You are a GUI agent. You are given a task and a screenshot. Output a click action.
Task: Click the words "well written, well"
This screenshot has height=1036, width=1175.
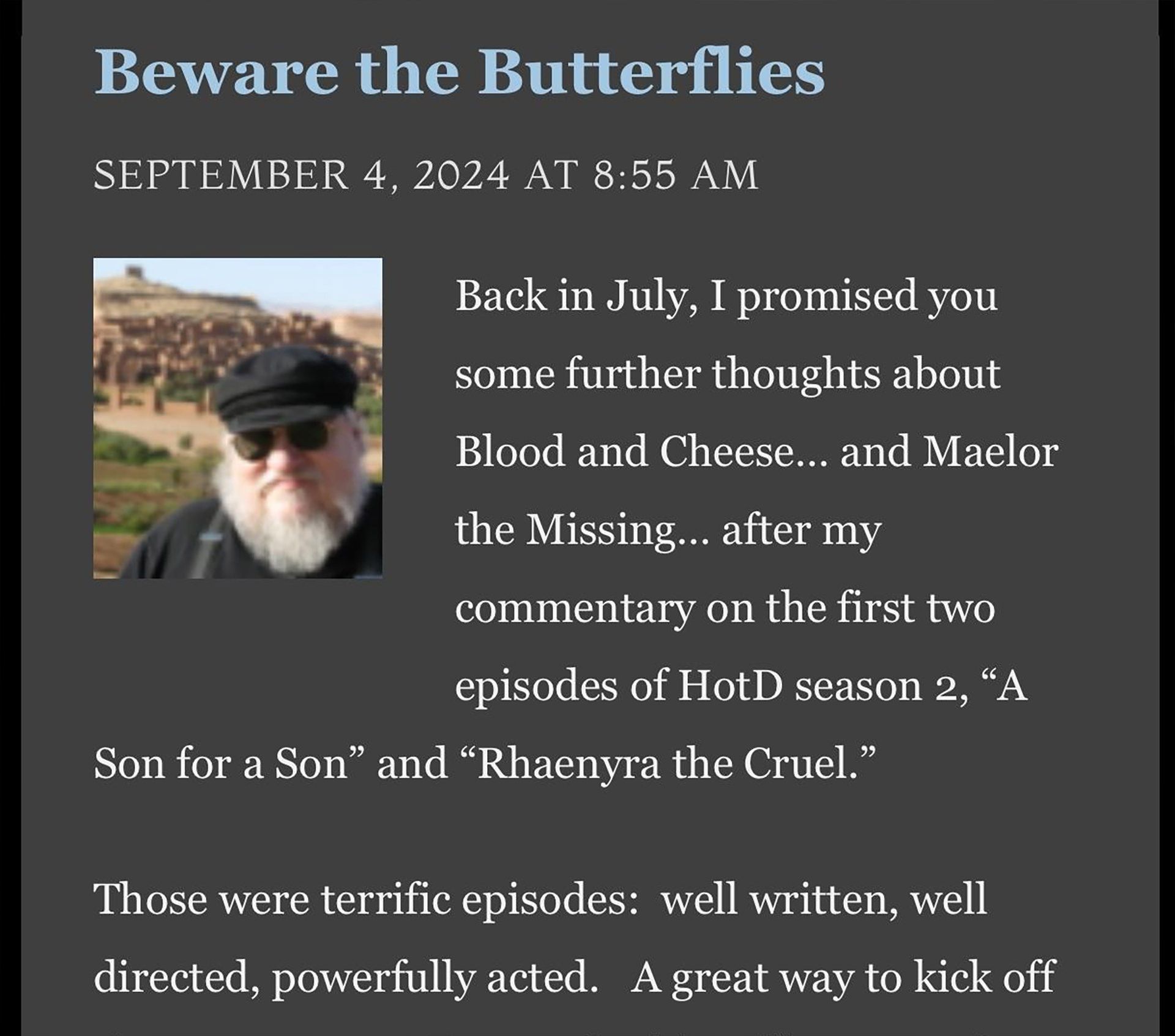(824, 901)
